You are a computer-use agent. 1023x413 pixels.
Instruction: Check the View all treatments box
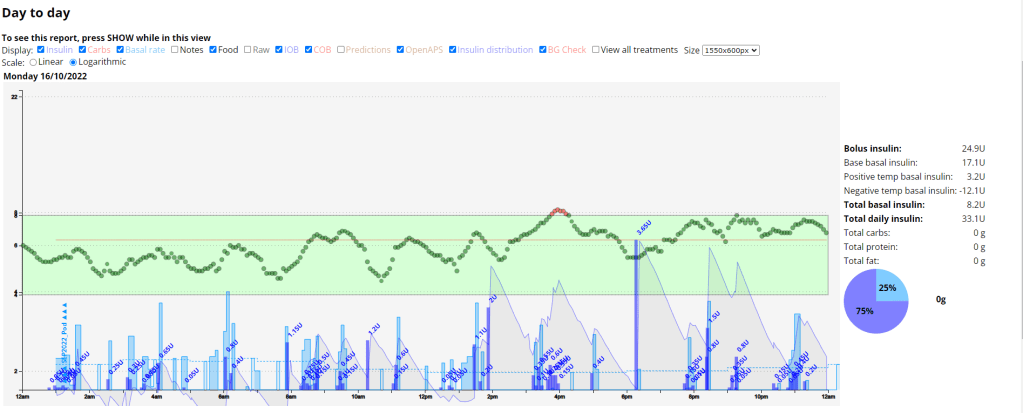click(x=596, y=50)
